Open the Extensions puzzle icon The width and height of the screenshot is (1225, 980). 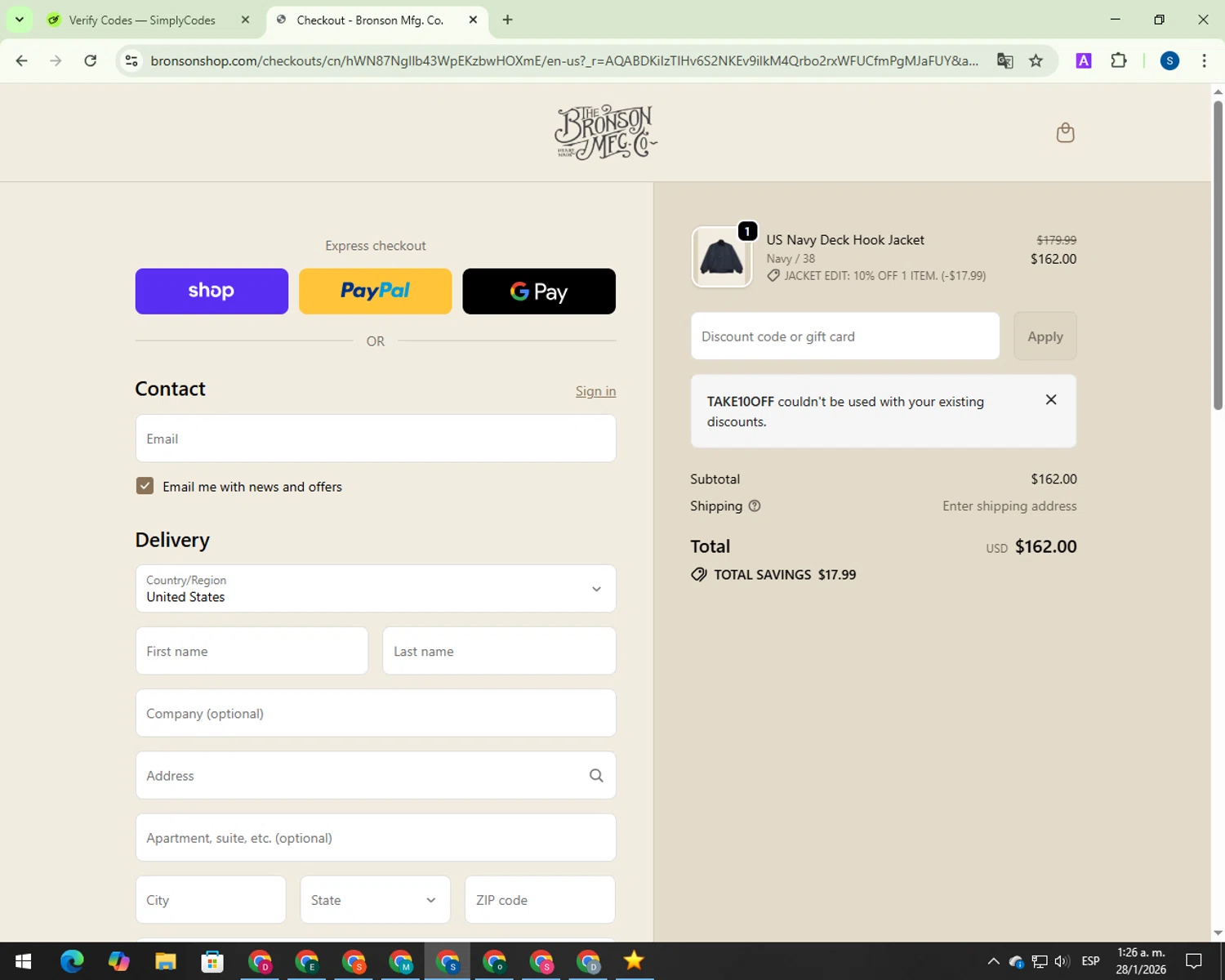tap(1119, 60)
